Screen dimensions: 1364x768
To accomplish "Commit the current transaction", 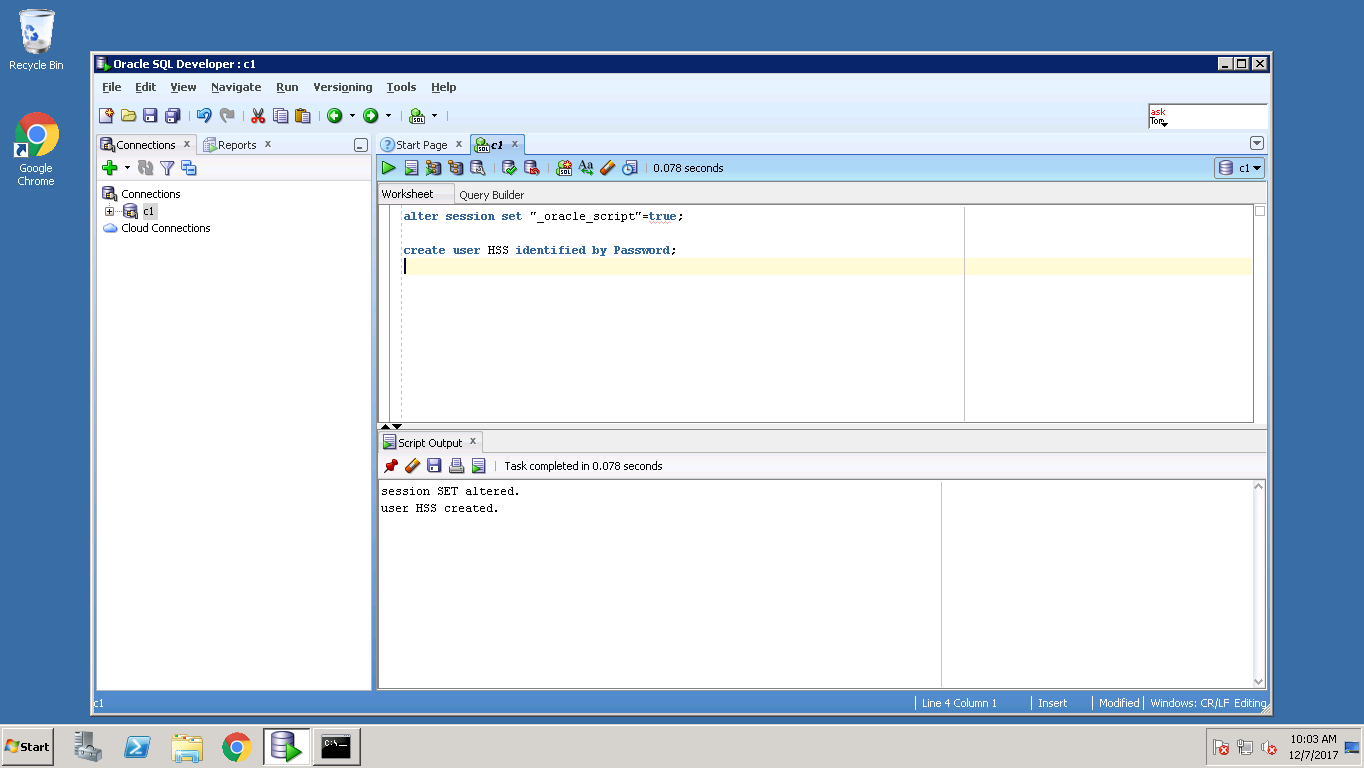I will 509,167.
